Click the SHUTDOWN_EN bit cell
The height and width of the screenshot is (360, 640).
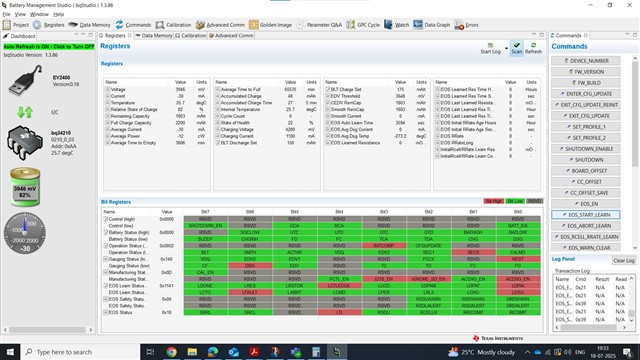pos(205,226)
